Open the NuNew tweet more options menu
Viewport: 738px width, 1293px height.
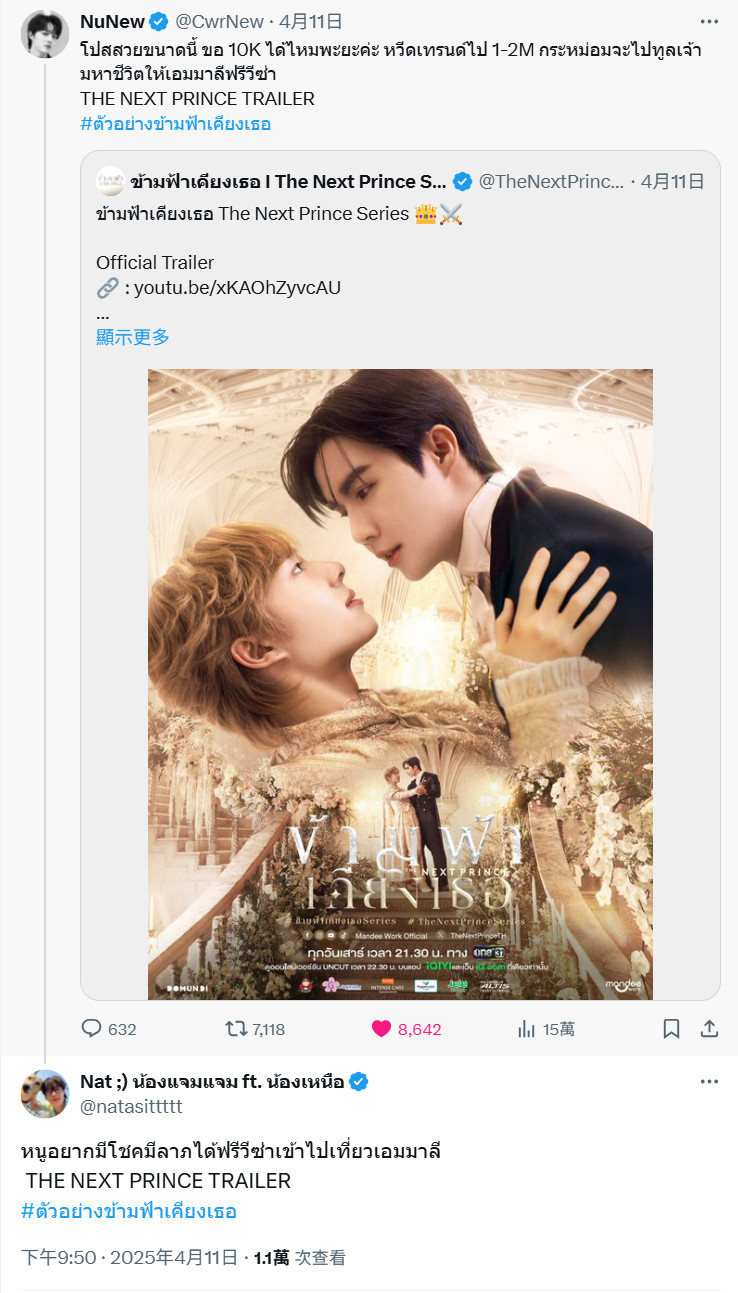click(709, 21)
